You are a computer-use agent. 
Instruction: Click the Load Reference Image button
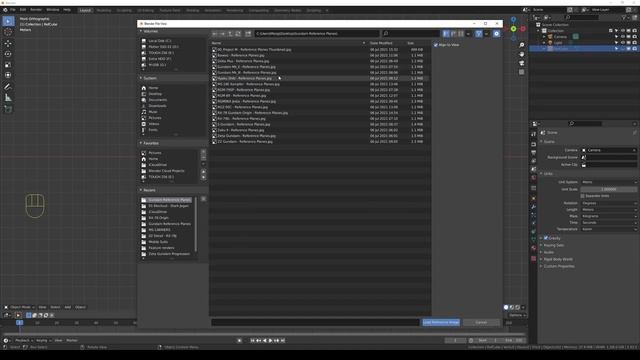pos(441,322)
